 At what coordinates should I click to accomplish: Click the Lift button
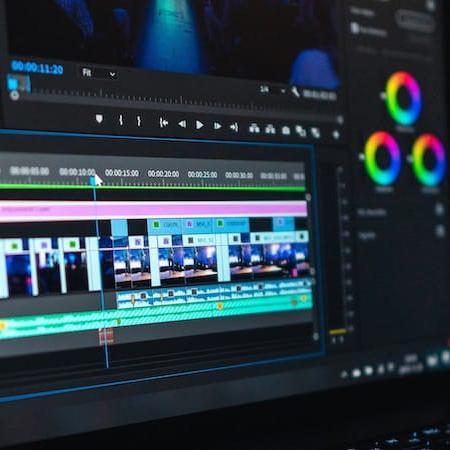[x=254, y=128]
